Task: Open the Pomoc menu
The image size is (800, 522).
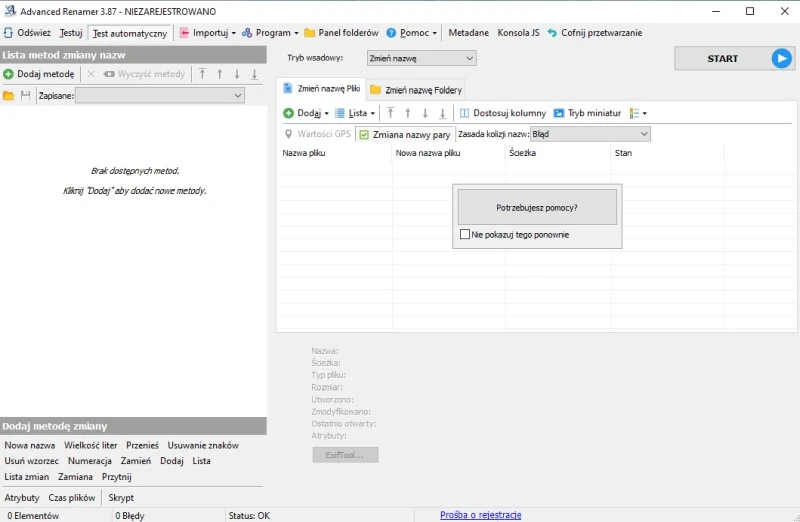Action: tap(413, 33)
